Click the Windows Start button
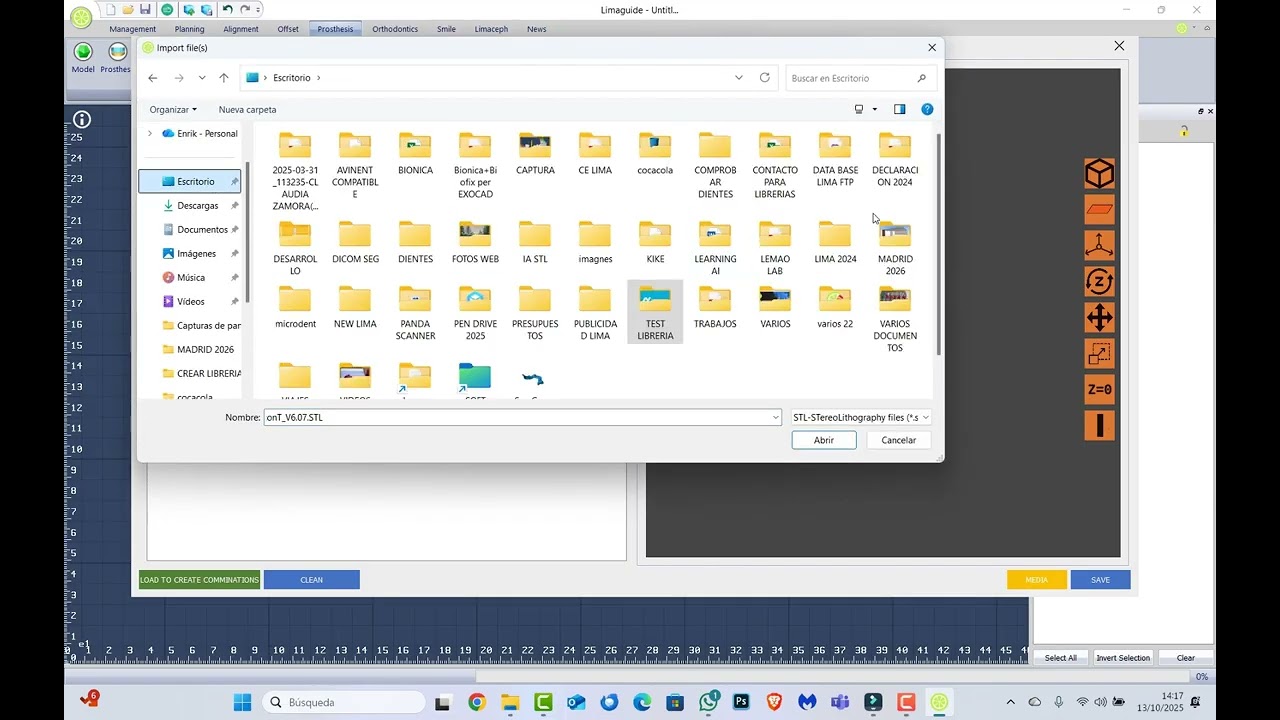 [242, 702]
